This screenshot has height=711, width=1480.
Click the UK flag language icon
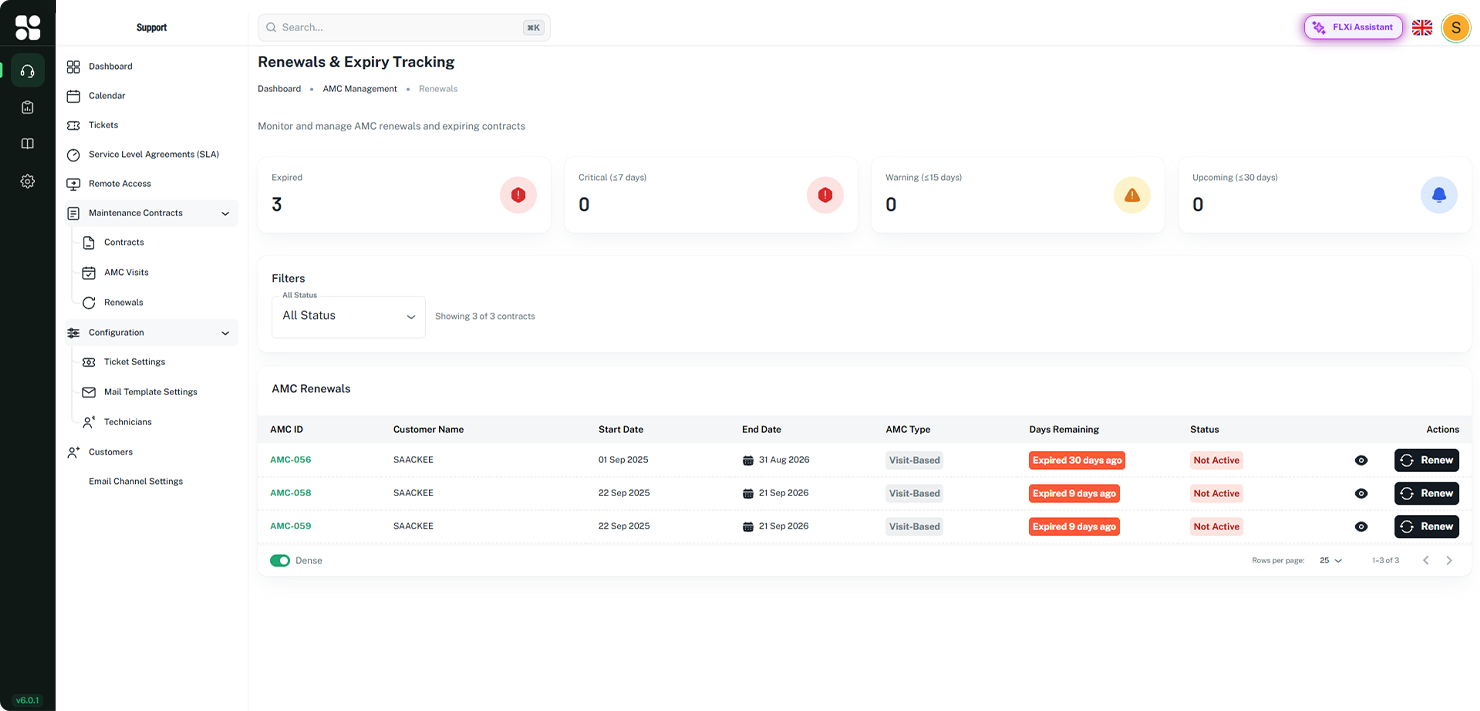point(1422,28)
